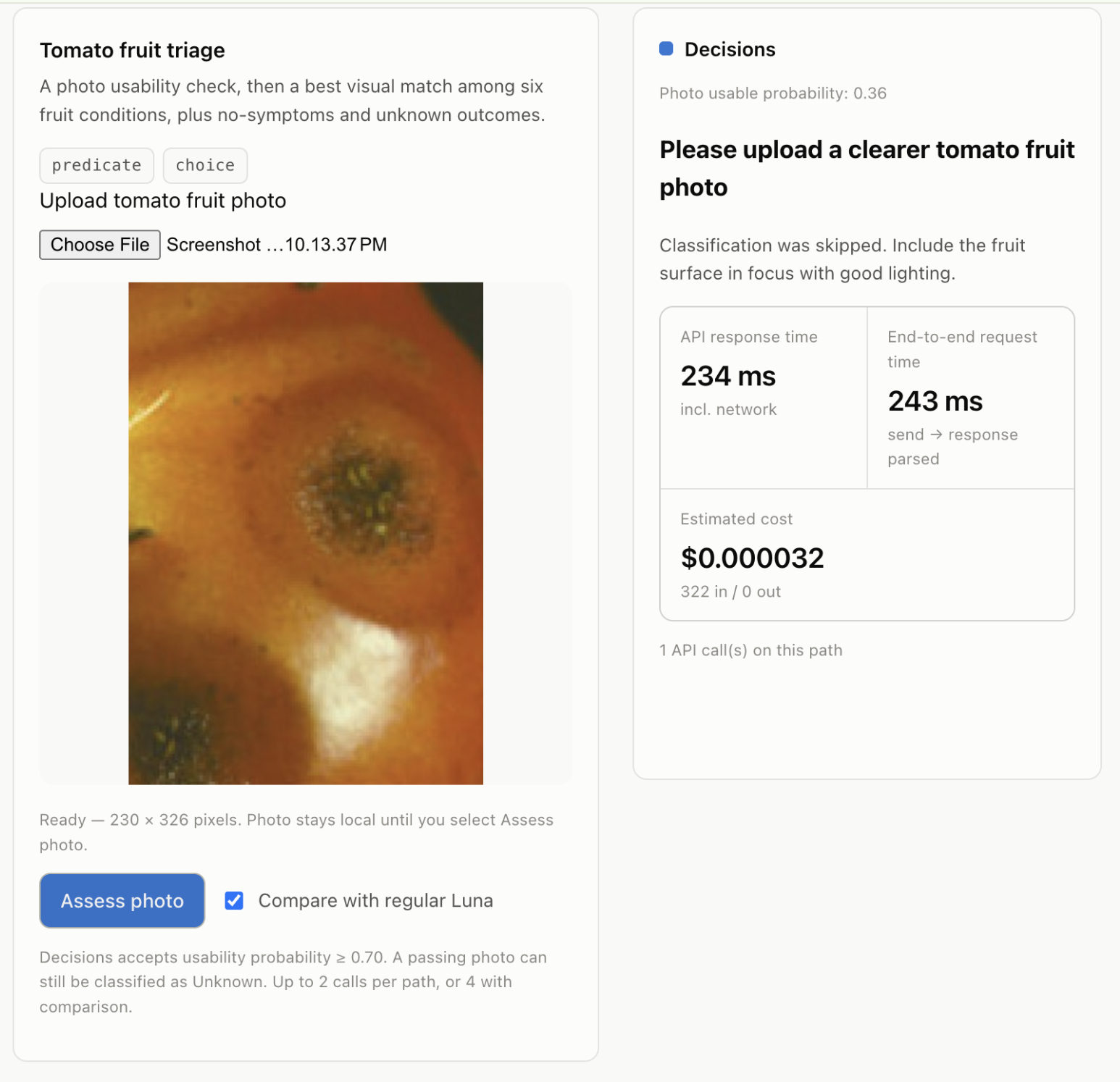The image size is (1120, 1082).
Task: Click the Tomato fruit triage title
Action: click(133, 50)
